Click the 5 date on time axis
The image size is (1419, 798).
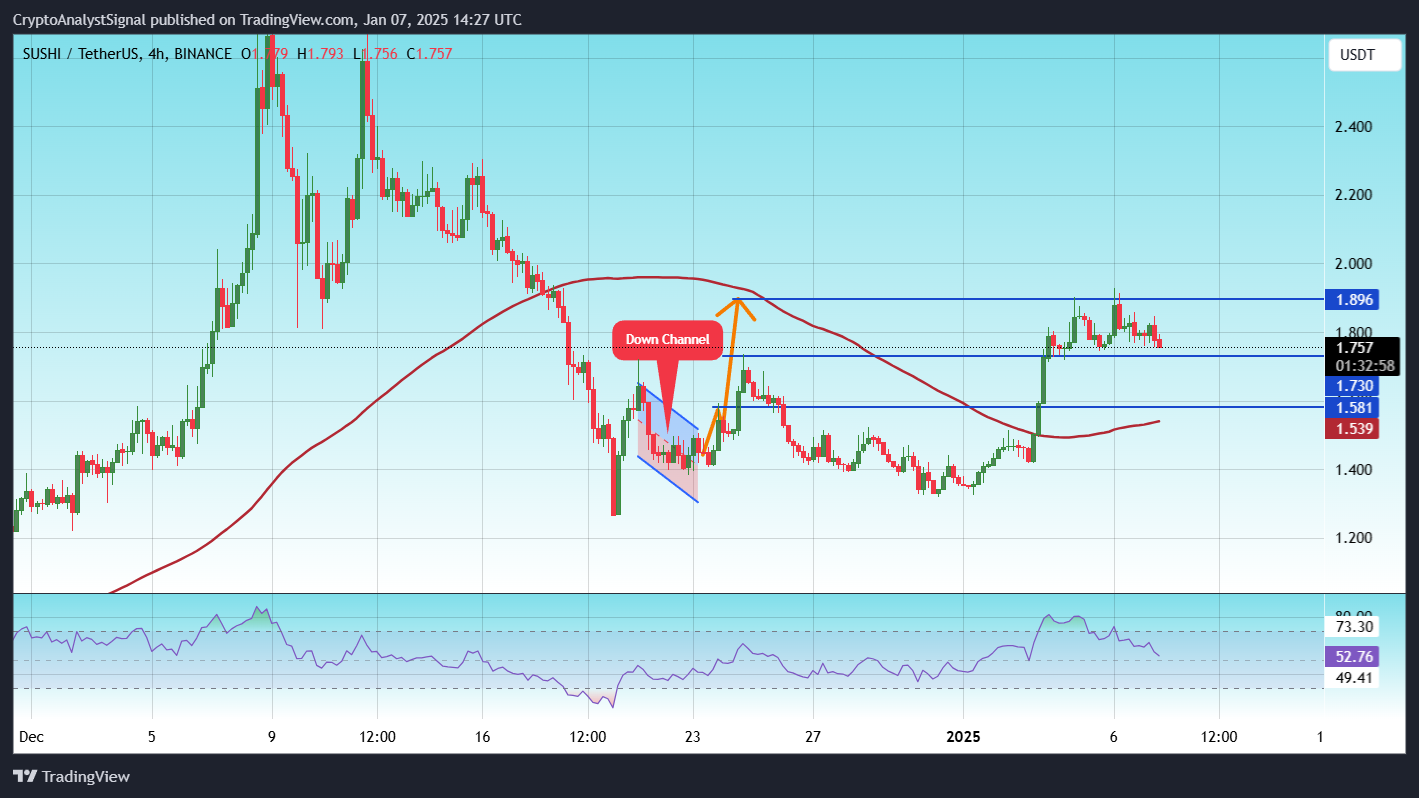(152, 737)
